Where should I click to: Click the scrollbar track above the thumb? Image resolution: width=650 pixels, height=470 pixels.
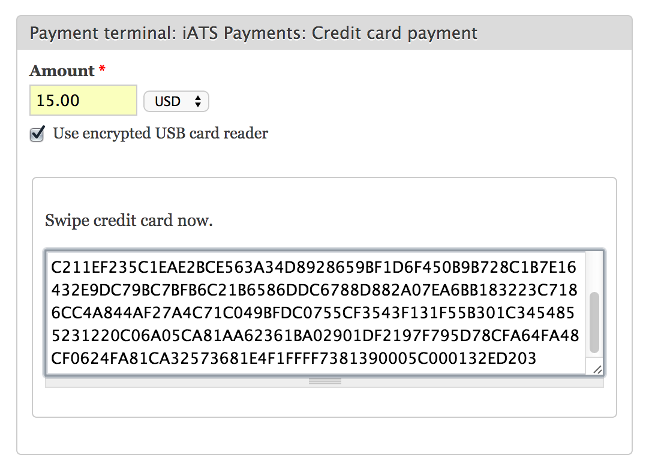(594, 271)
